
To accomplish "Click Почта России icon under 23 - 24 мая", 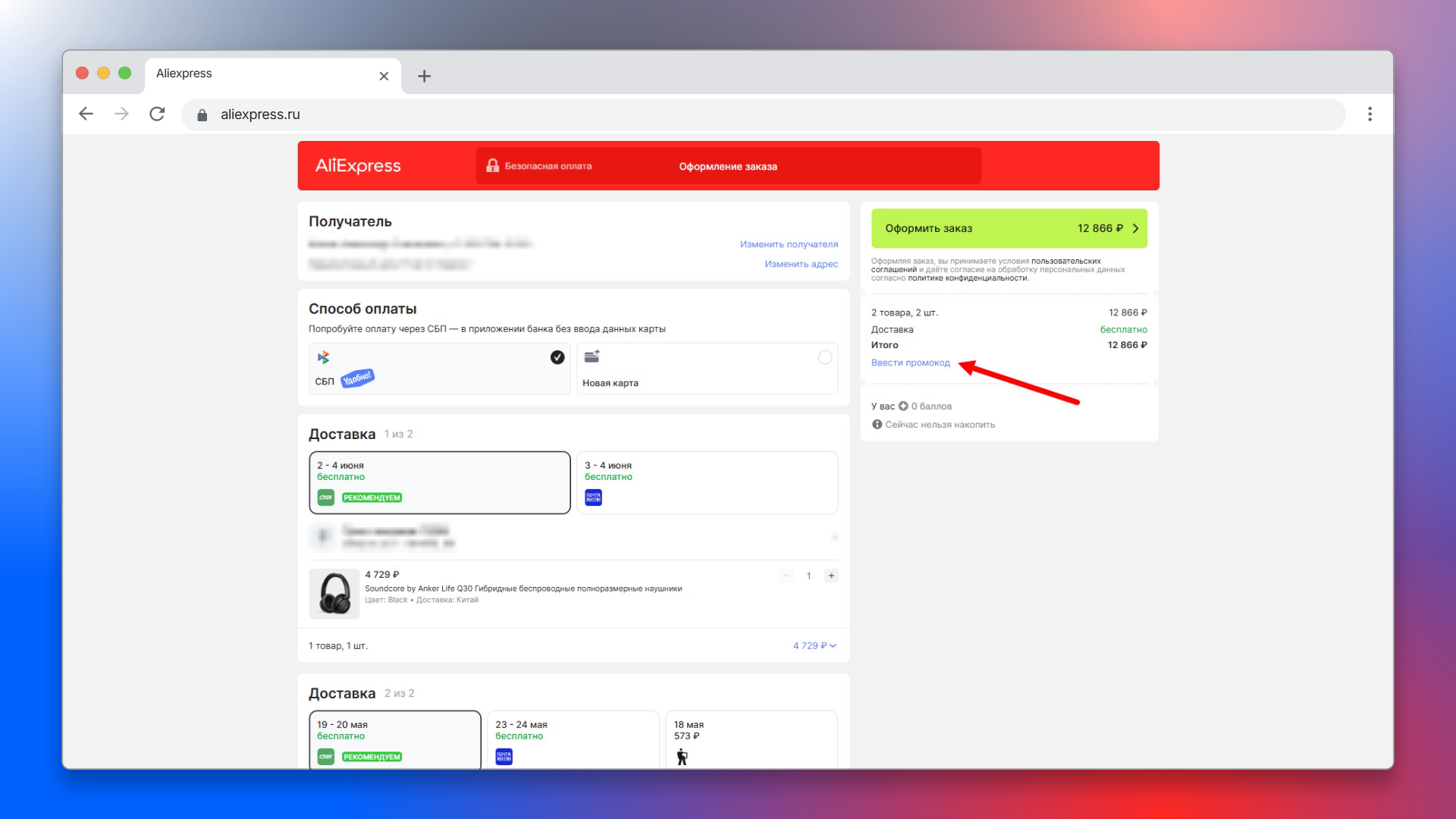I will tap(504, 757).
